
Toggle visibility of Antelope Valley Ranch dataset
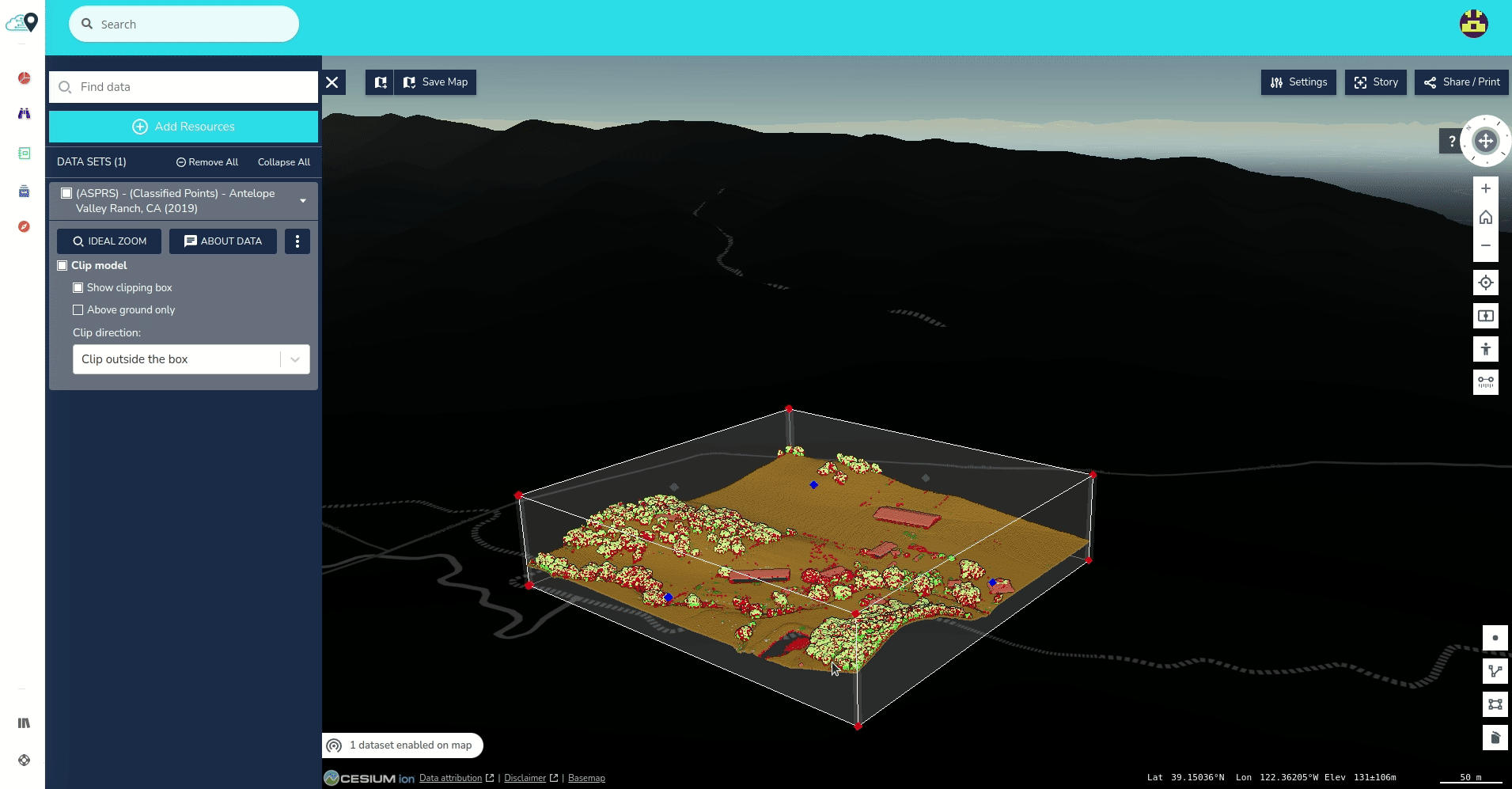[x=66, y=193]
